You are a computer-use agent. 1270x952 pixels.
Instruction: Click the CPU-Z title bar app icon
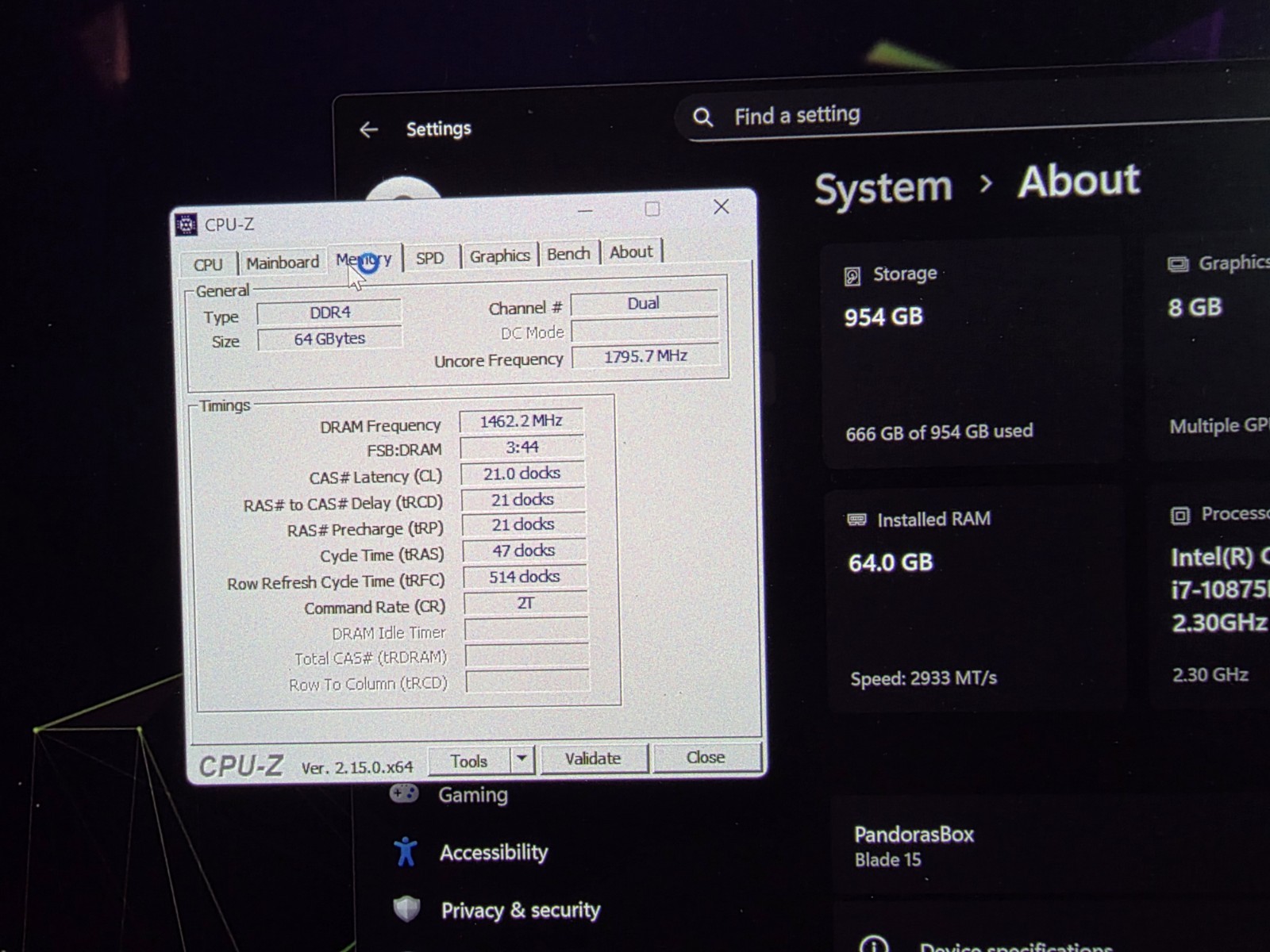(186, 225)
